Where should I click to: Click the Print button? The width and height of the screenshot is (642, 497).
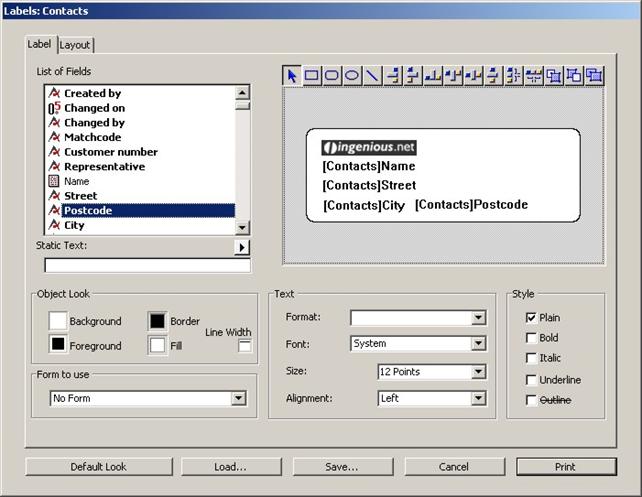point(565,467)
